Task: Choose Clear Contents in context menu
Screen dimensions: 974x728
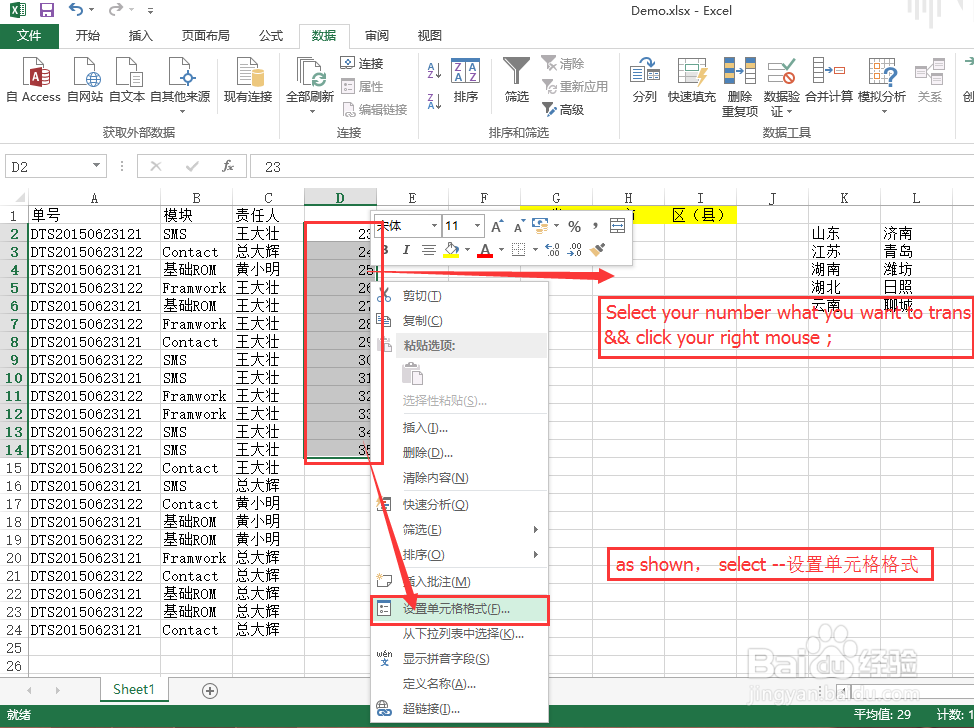Action: (460, 478)
